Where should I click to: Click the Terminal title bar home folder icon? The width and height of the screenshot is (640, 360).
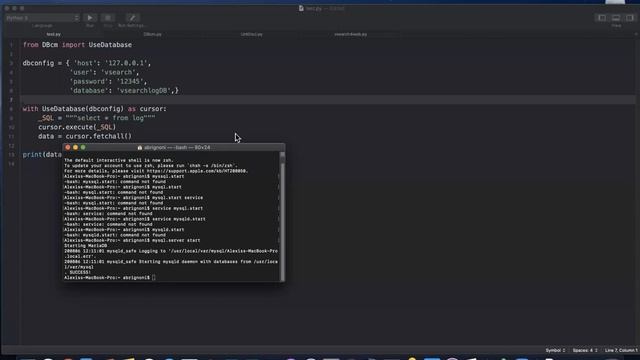[x=140, y=147]
